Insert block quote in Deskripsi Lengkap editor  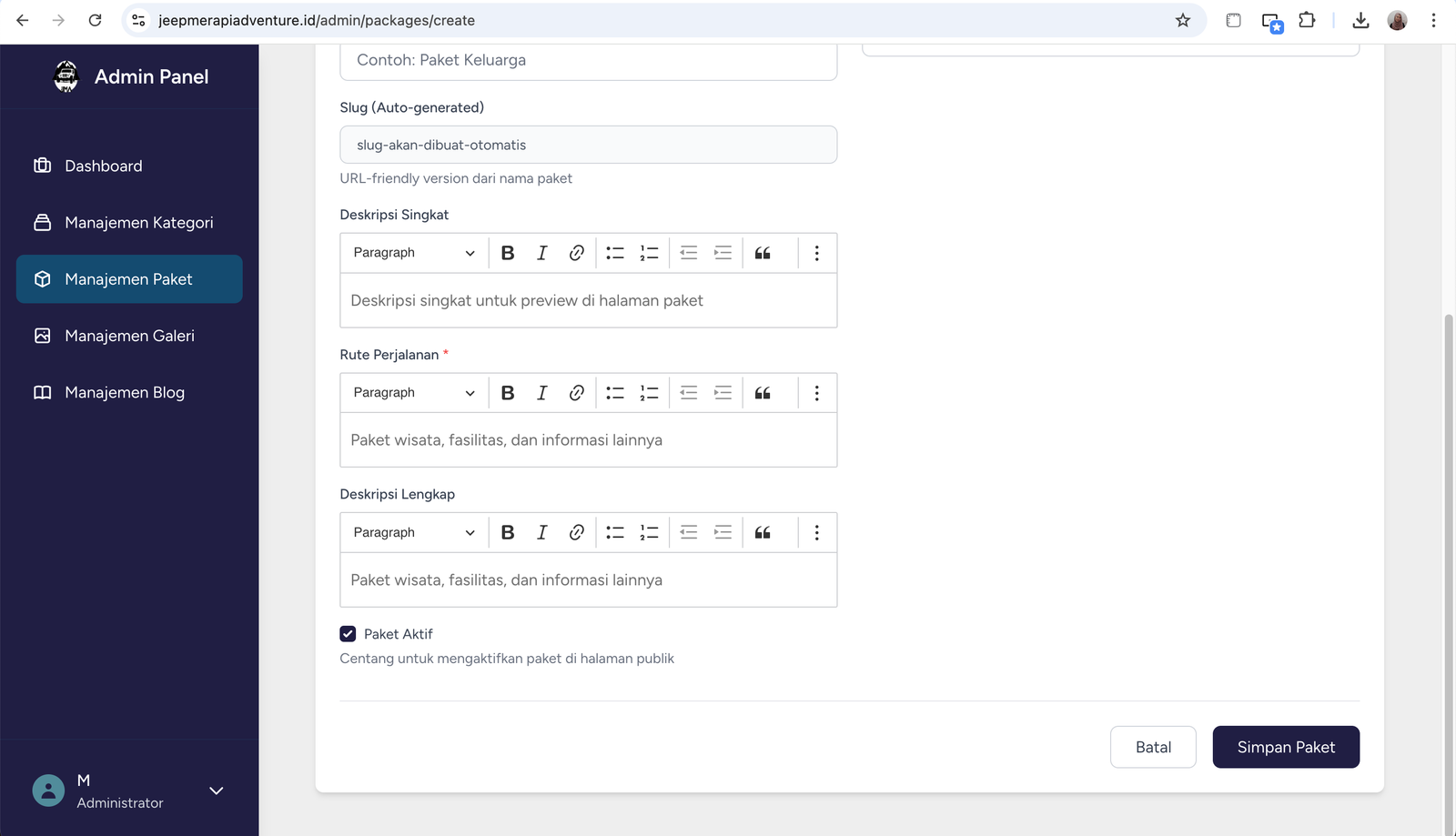tap(763, 533)
